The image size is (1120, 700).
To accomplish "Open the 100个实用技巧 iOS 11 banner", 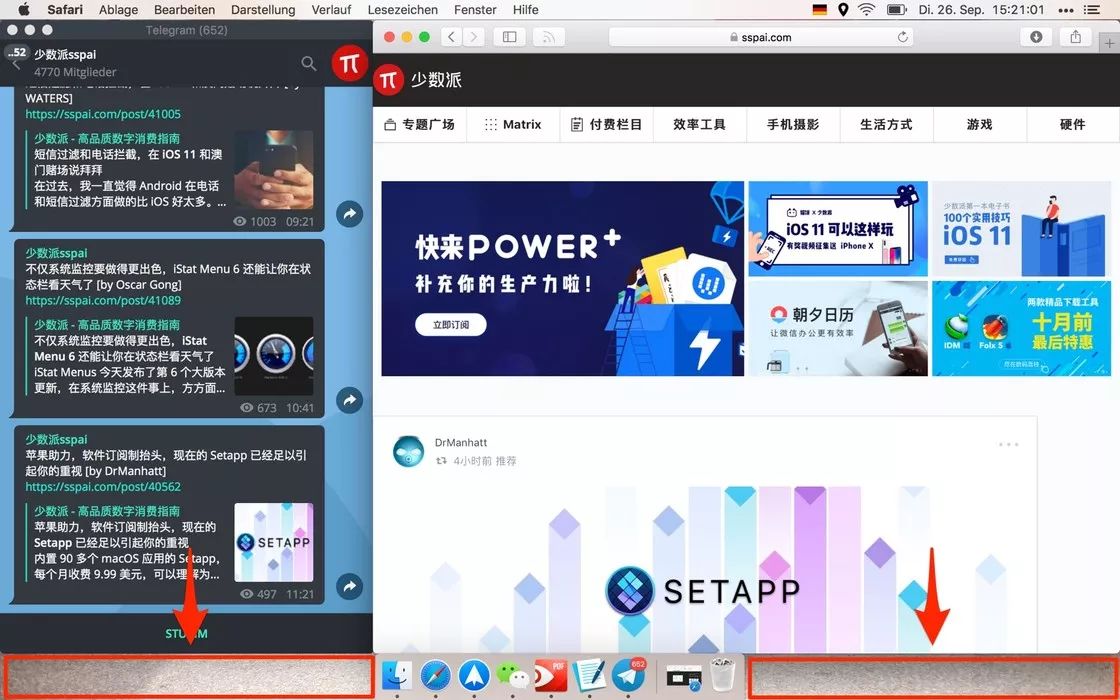I will (x=1021, y=229).
